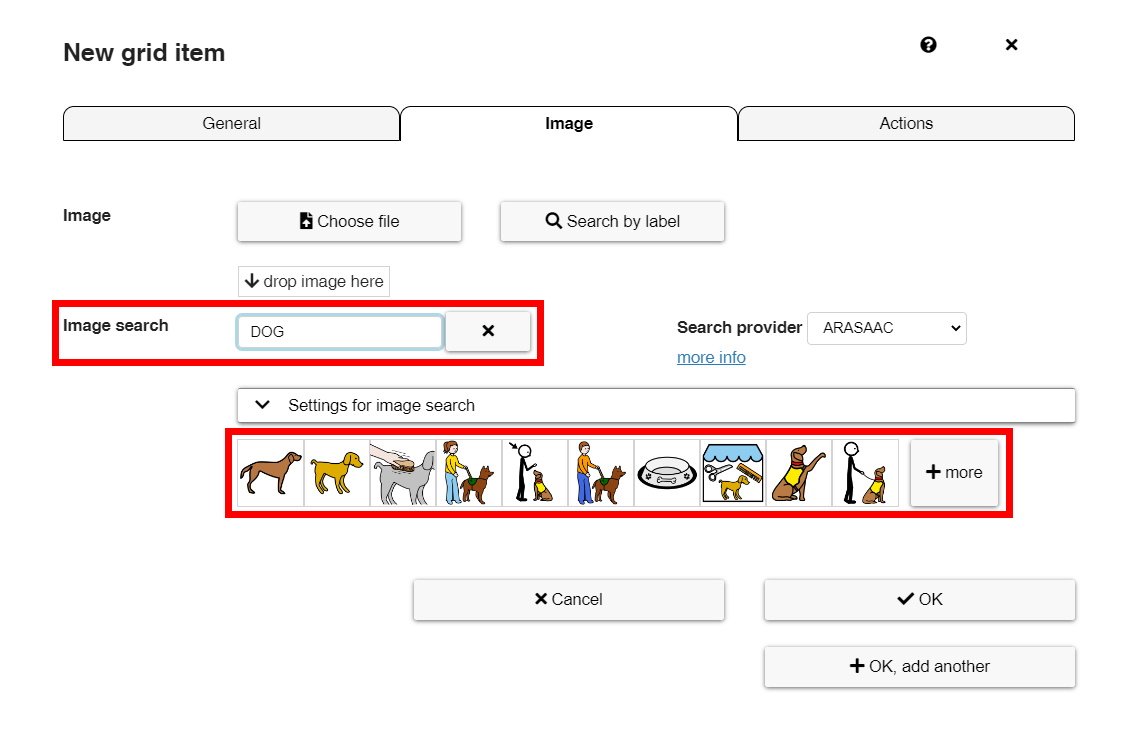Focus the Image search text field
This screenshot has height=729, width=1138.
point(340,332)
